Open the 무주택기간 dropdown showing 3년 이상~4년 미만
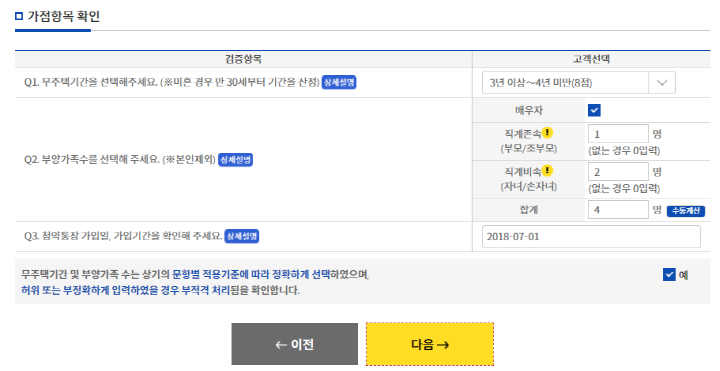Screen dimensions: 720x371 coord(579,83)
